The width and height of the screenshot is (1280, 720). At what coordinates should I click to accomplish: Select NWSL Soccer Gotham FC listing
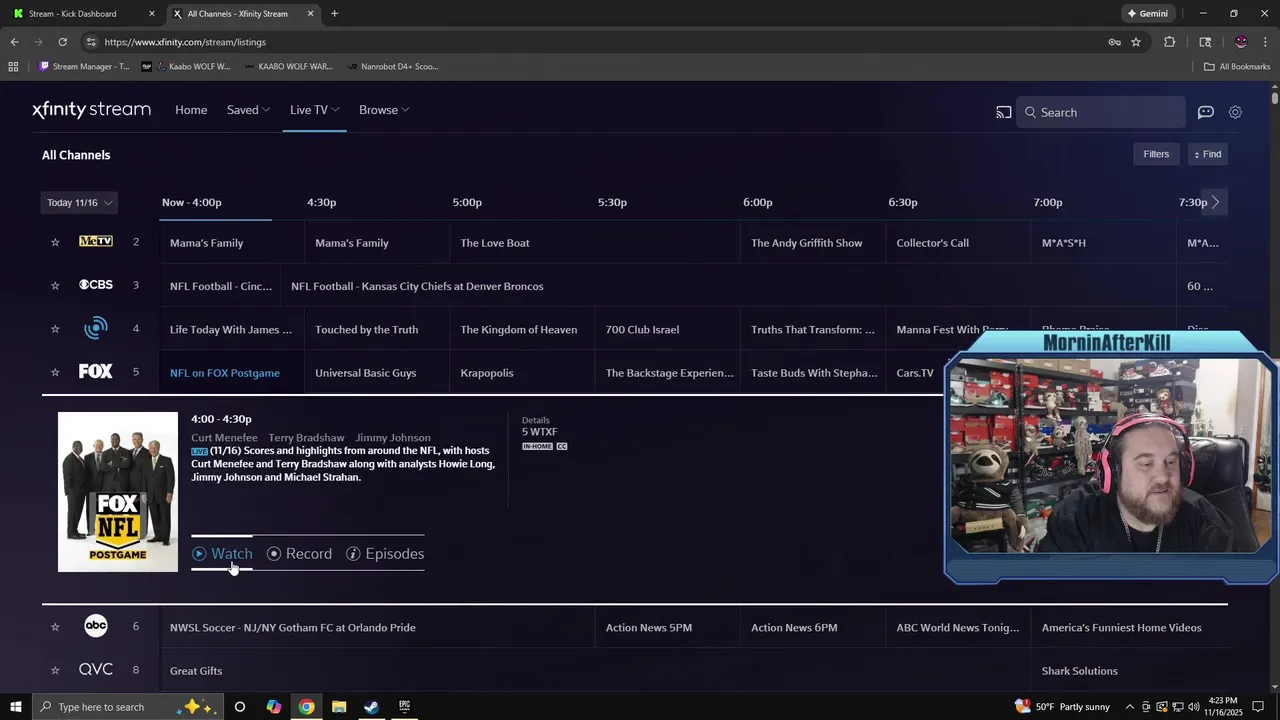pyautogui.click(x=293, y=628)
